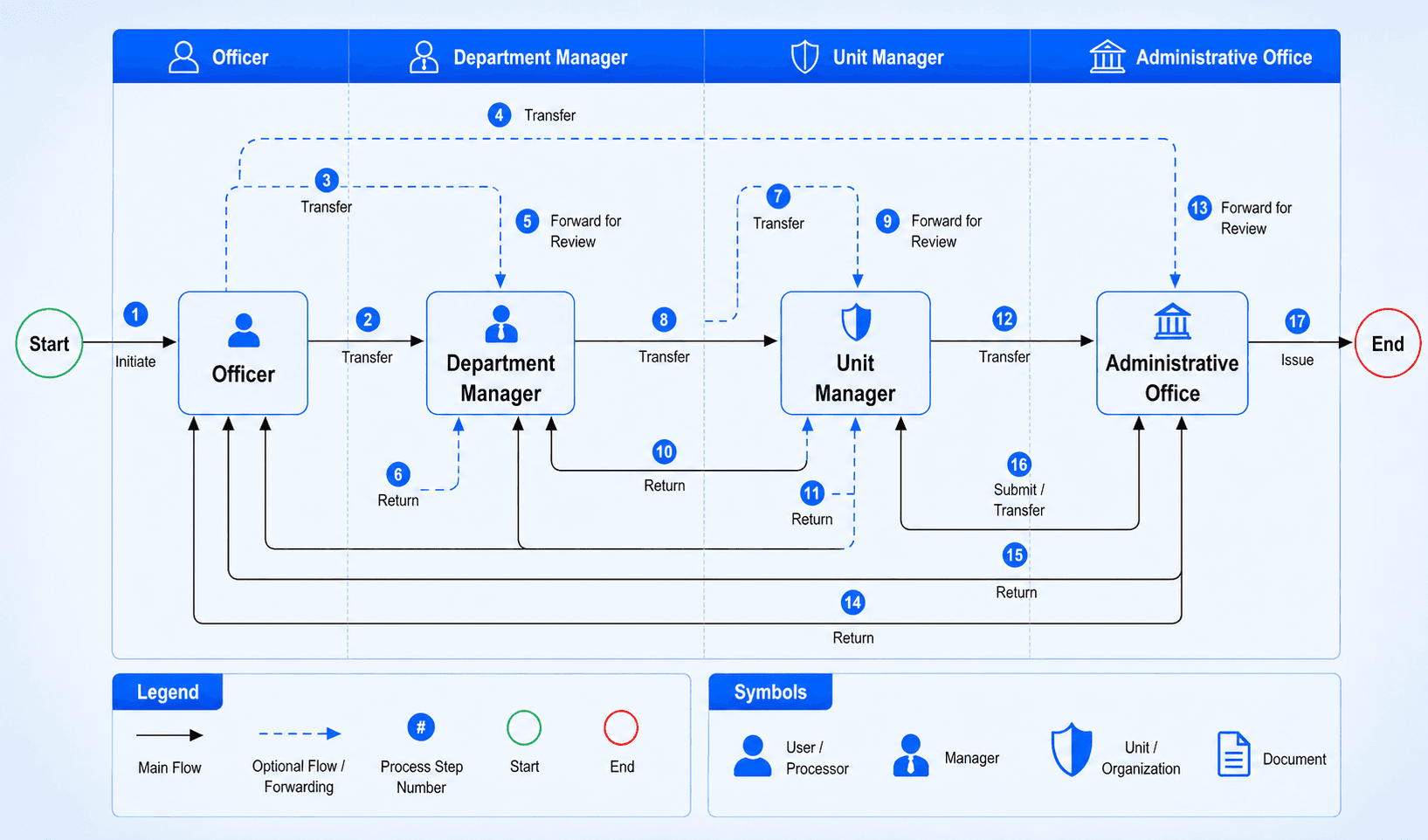Click the manager icon inside the Department Manager node
The image size is (1428, 840).
[500, 324]
